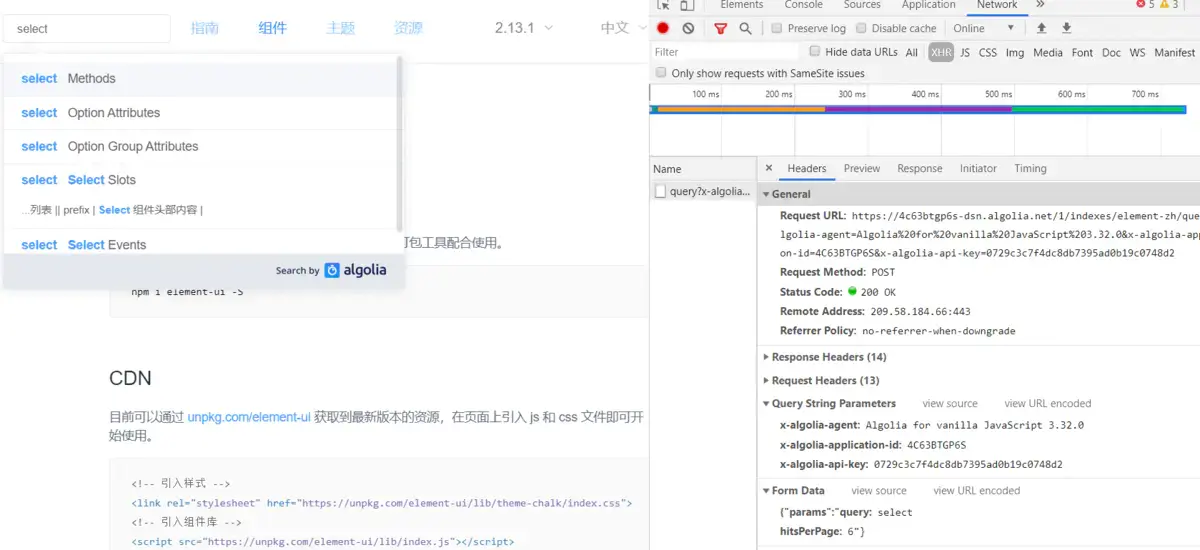Viewport: 1200px width, 550px height.
Task: Open the Sources panel tab
Action: (862, 5)
